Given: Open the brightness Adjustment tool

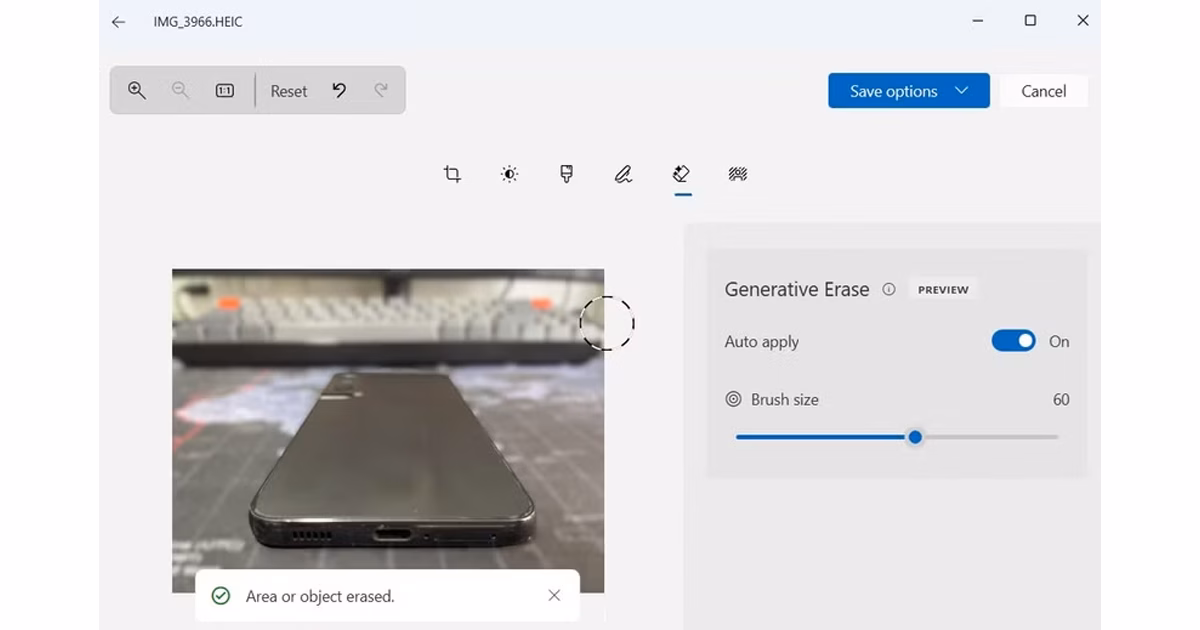Looking at the screenshot, I should 509,174.
